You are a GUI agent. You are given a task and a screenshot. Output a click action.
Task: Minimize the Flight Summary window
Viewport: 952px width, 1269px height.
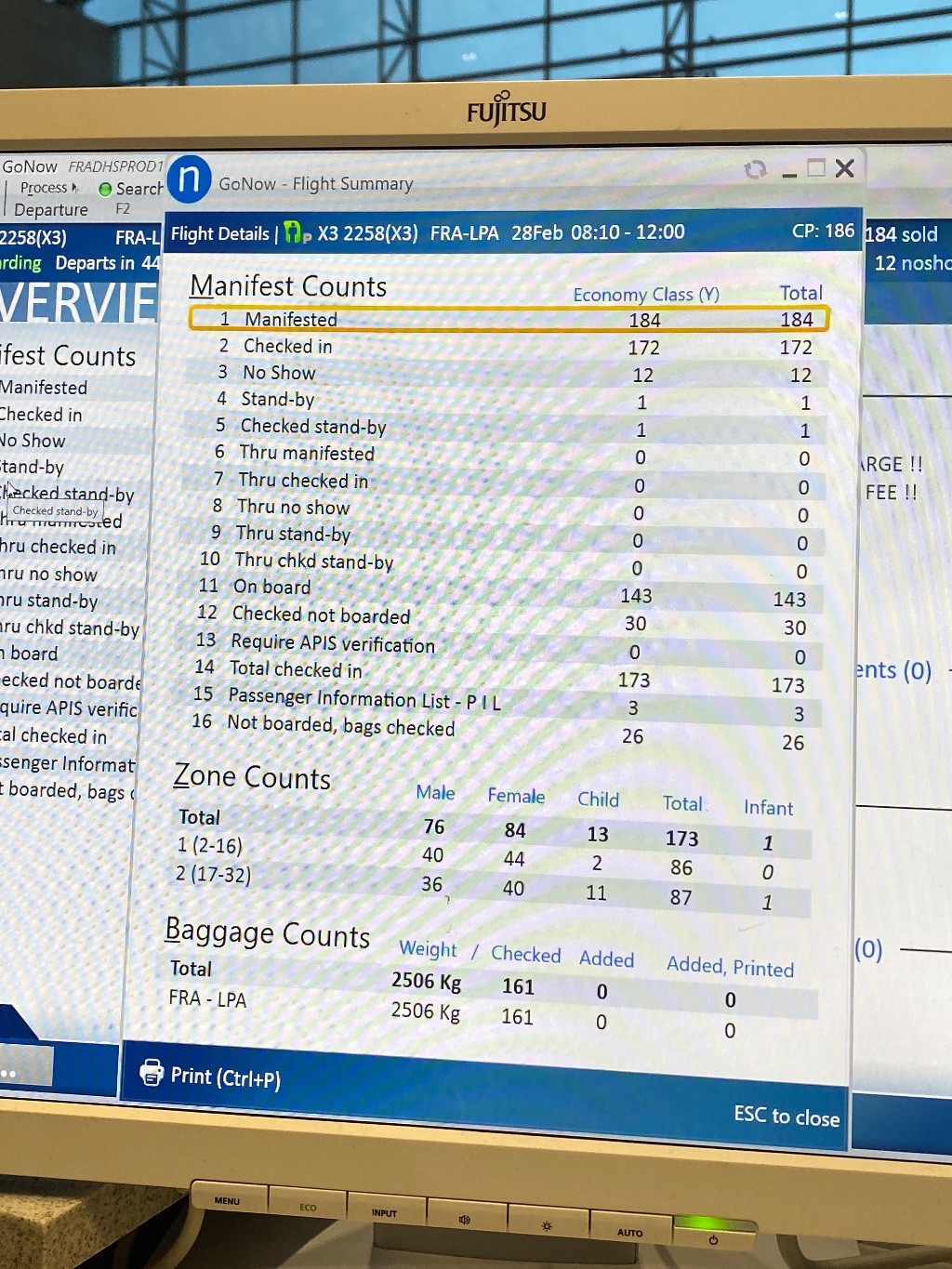[x=789, y=171]
